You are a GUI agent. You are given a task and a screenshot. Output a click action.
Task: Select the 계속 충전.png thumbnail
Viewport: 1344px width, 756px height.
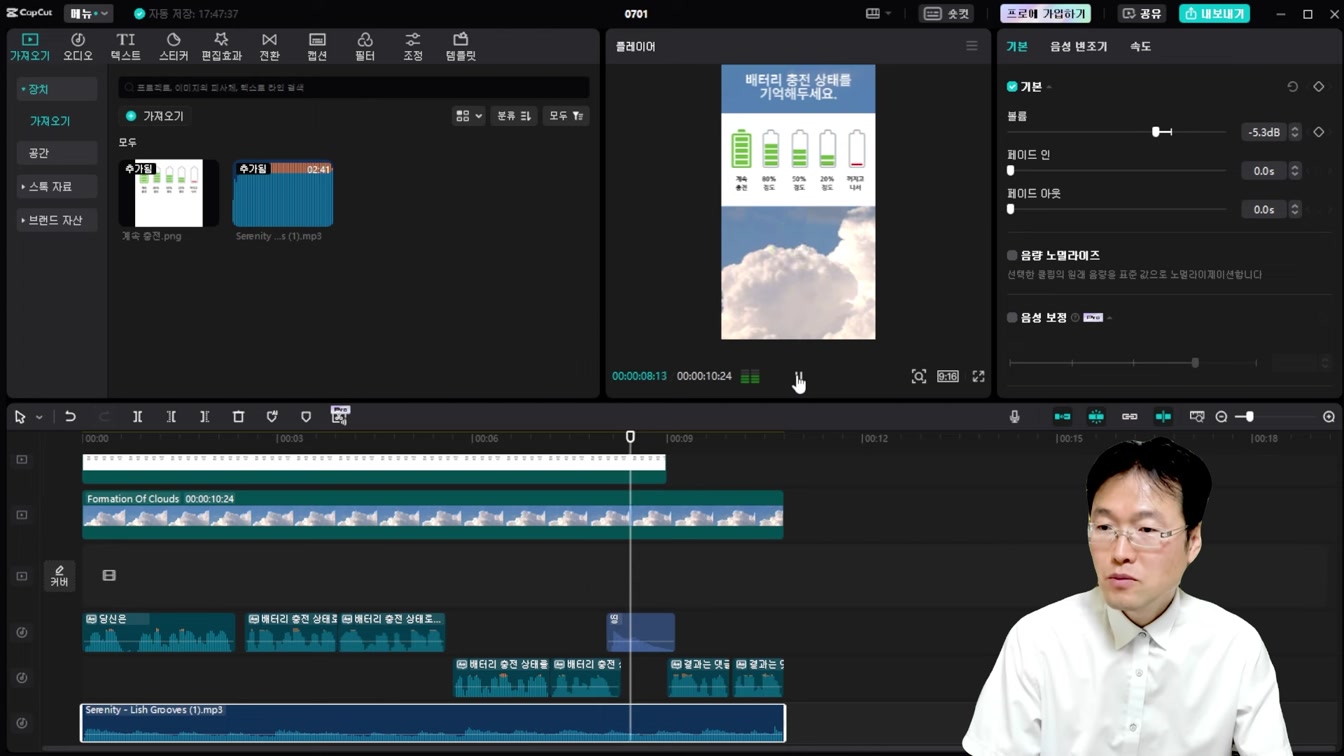(169, 193)
